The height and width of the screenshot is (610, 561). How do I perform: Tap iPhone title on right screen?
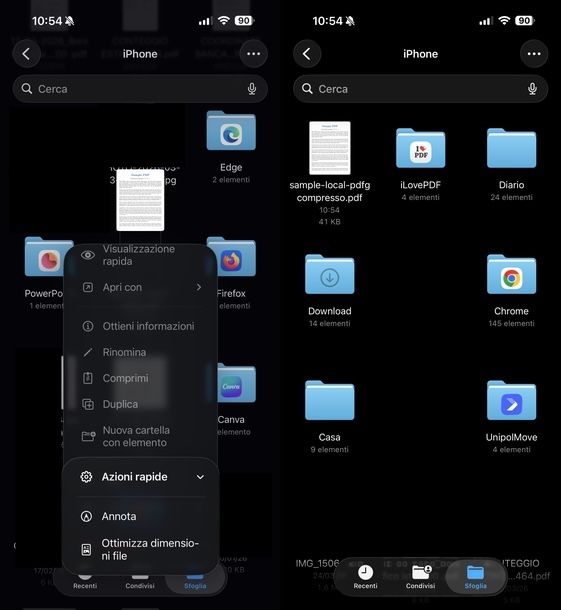421,54
